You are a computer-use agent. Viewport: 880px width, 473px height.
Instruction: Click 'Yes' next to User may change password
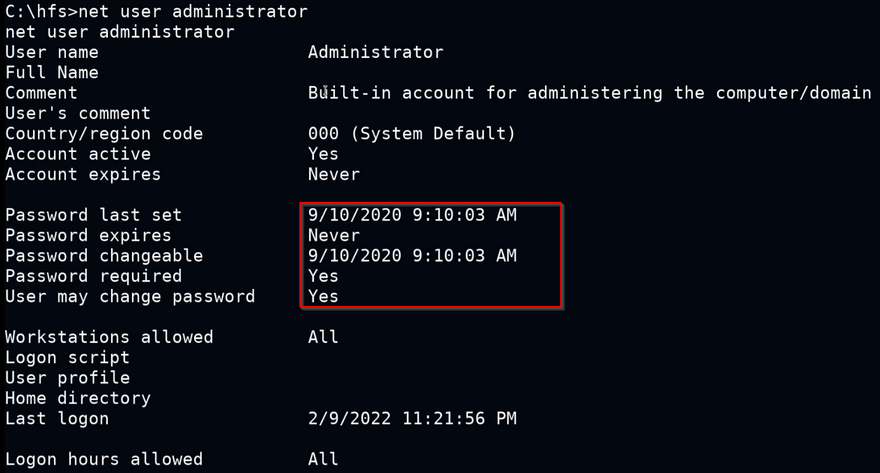coord(323,296)
